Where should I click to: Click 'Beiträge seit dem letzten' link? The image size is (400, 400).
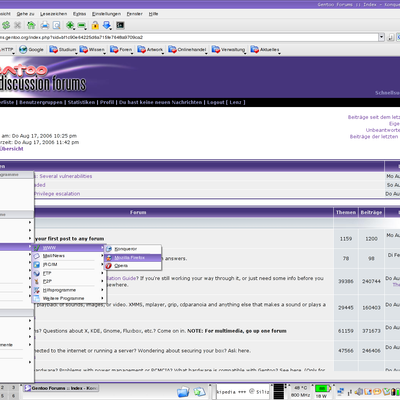(x=374, y=117)
